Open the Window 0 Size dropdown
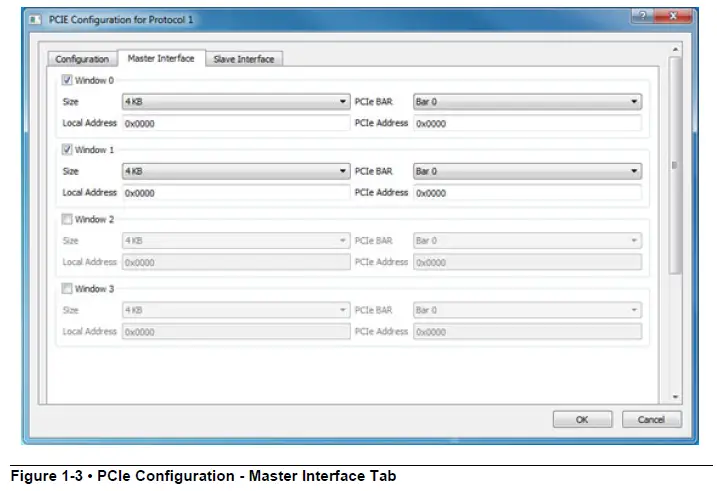Image resolution: width=717 pixels, height=491 pixels. click(x=236, y=101)
